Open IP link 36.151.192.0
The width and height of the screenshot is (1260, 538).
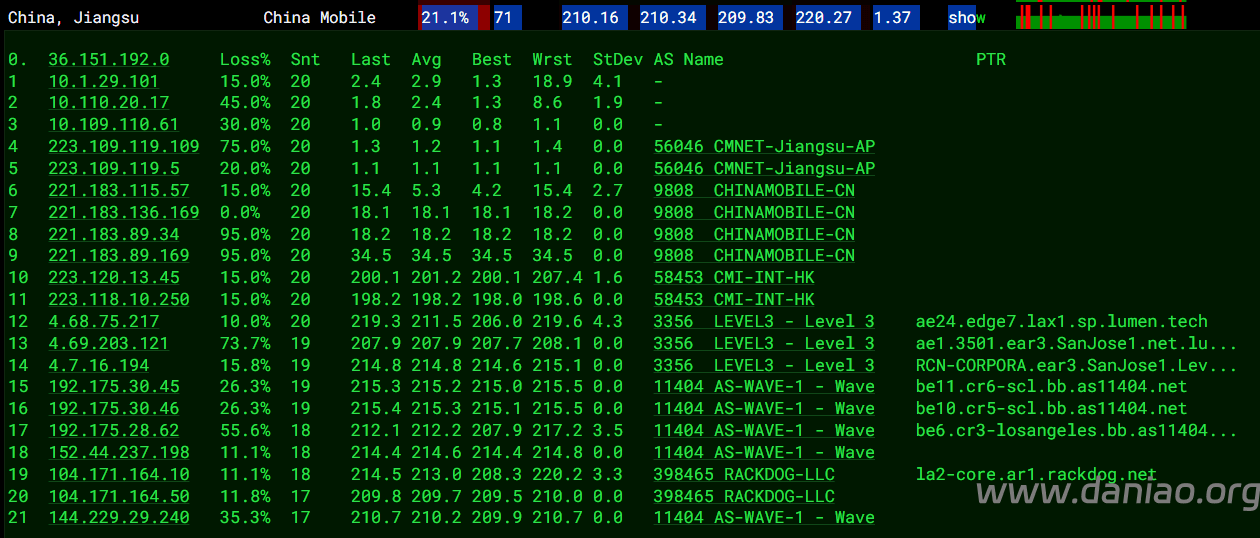(109, 60)
